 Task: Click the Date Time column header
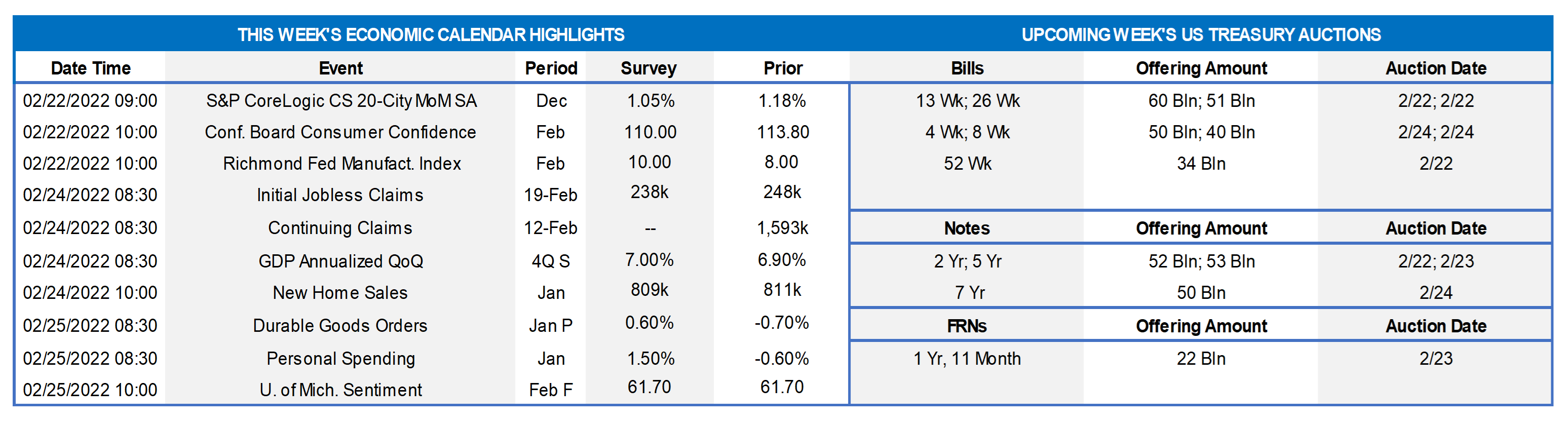[x=91, y=68]
